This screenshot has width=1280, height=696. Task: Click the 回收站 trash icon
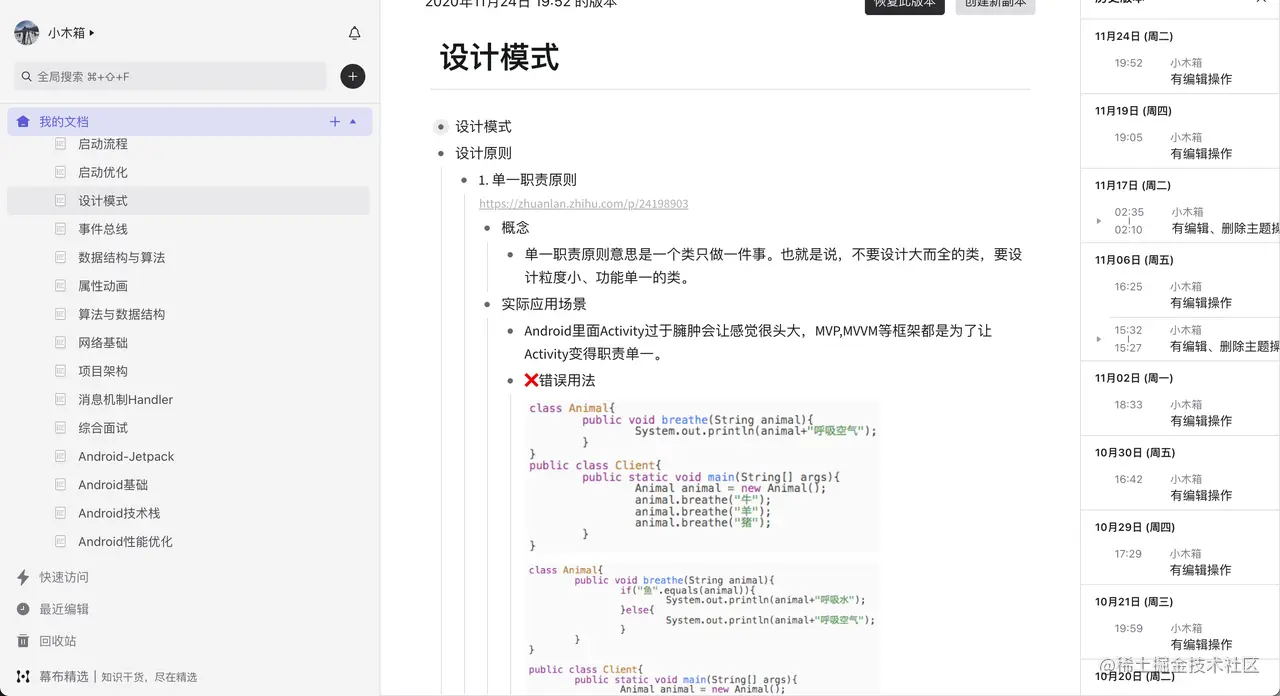click(x=23, y=641)
